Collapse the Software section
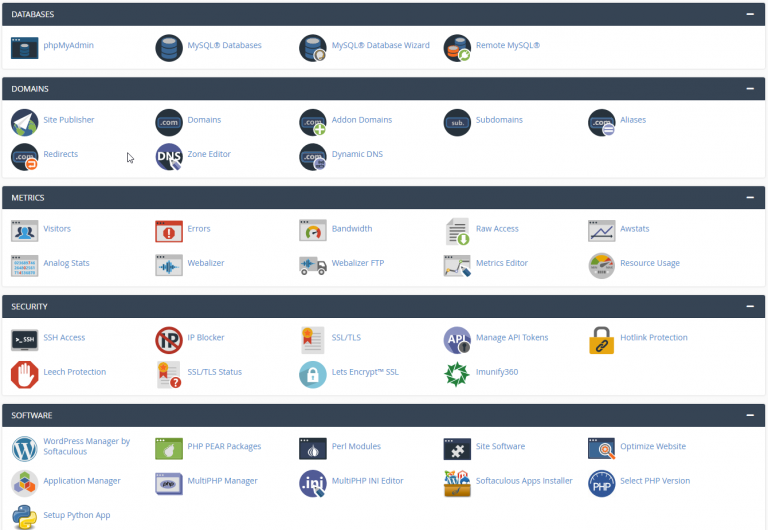Screen dimensions: 768x530 (750, 415)
